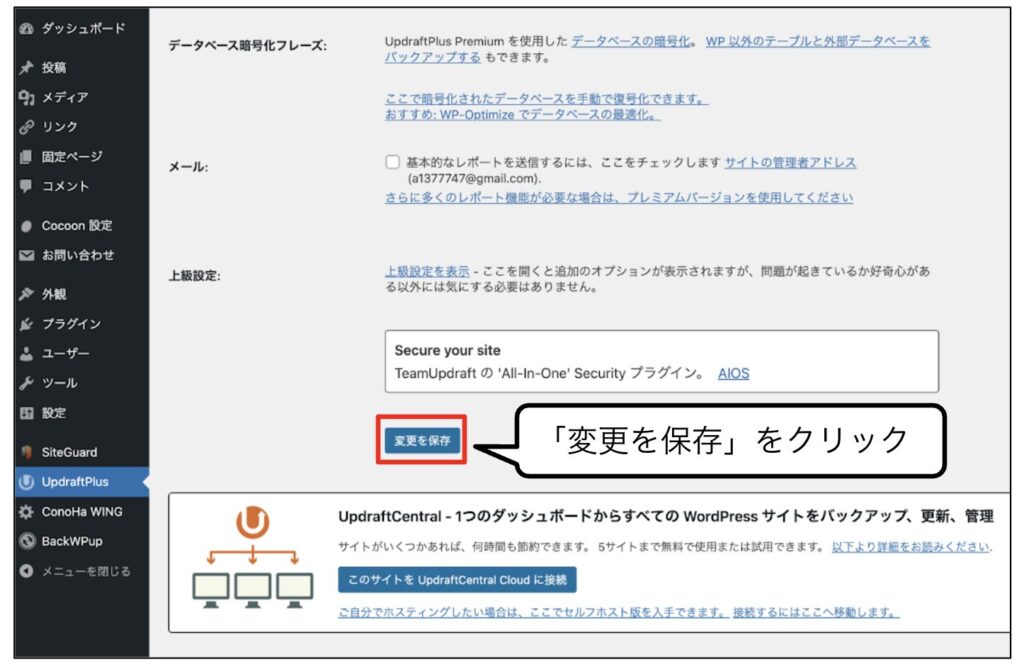This screenshot has width=1024, height=669.
Task: Open the メディア menu item
Action: 82,97
